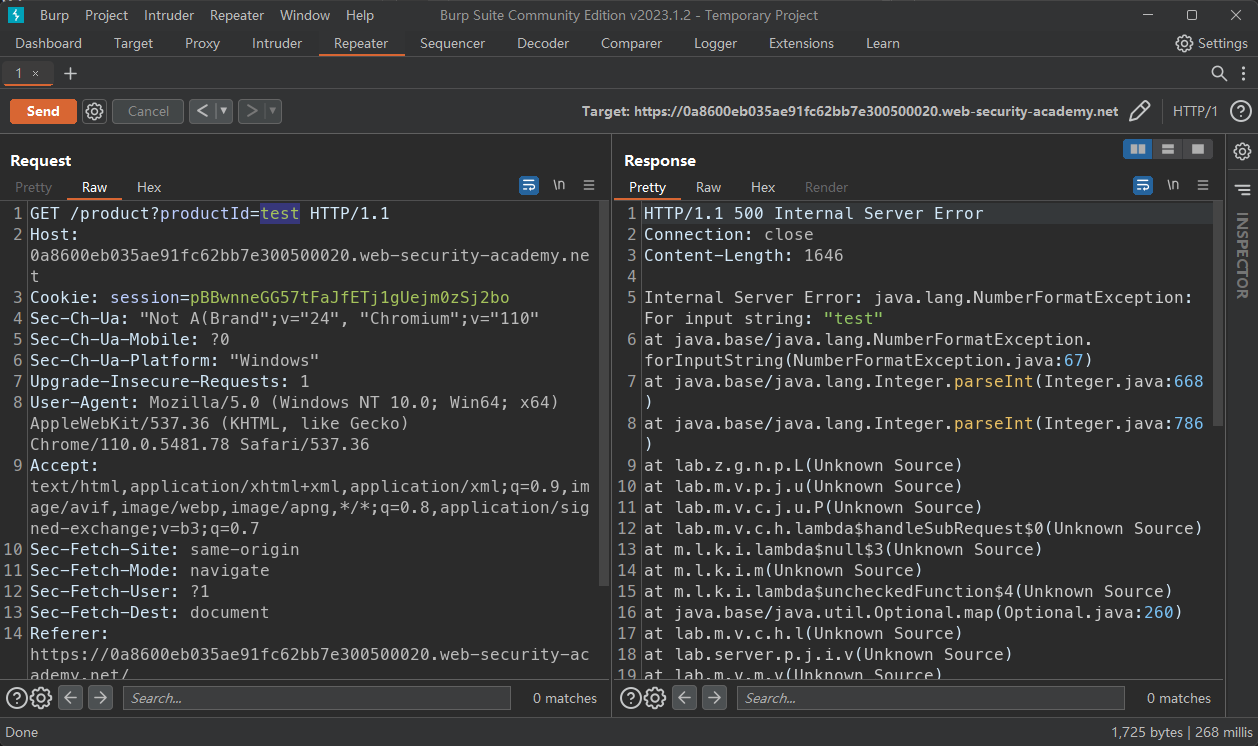The image size is (1258, 746).
Task: Edit target with pencil icon
Action: [1139, 112]
